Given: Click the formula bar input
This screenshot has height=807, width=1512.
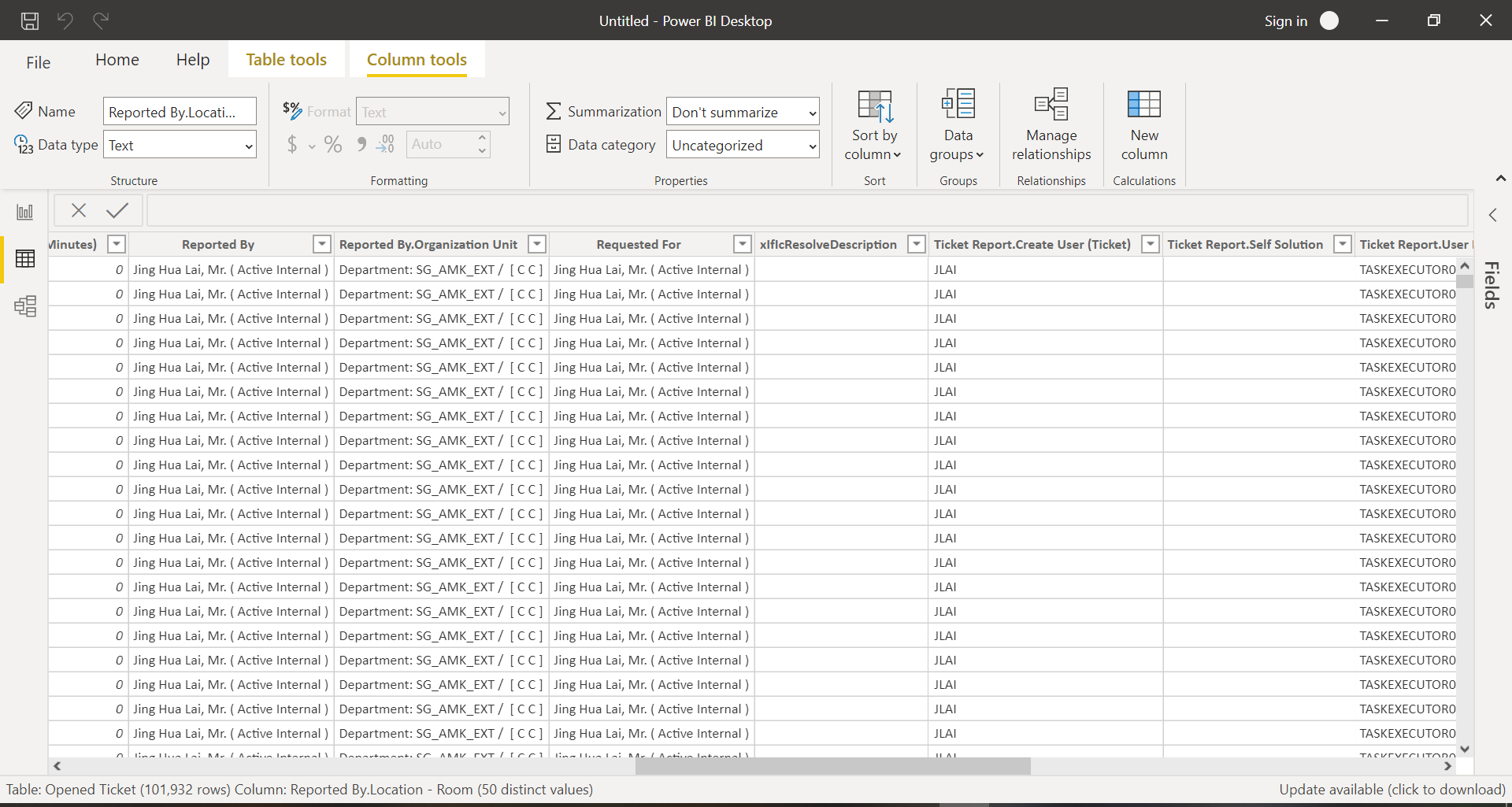Looking at the screenshot, I should click(x=807, y=210).
